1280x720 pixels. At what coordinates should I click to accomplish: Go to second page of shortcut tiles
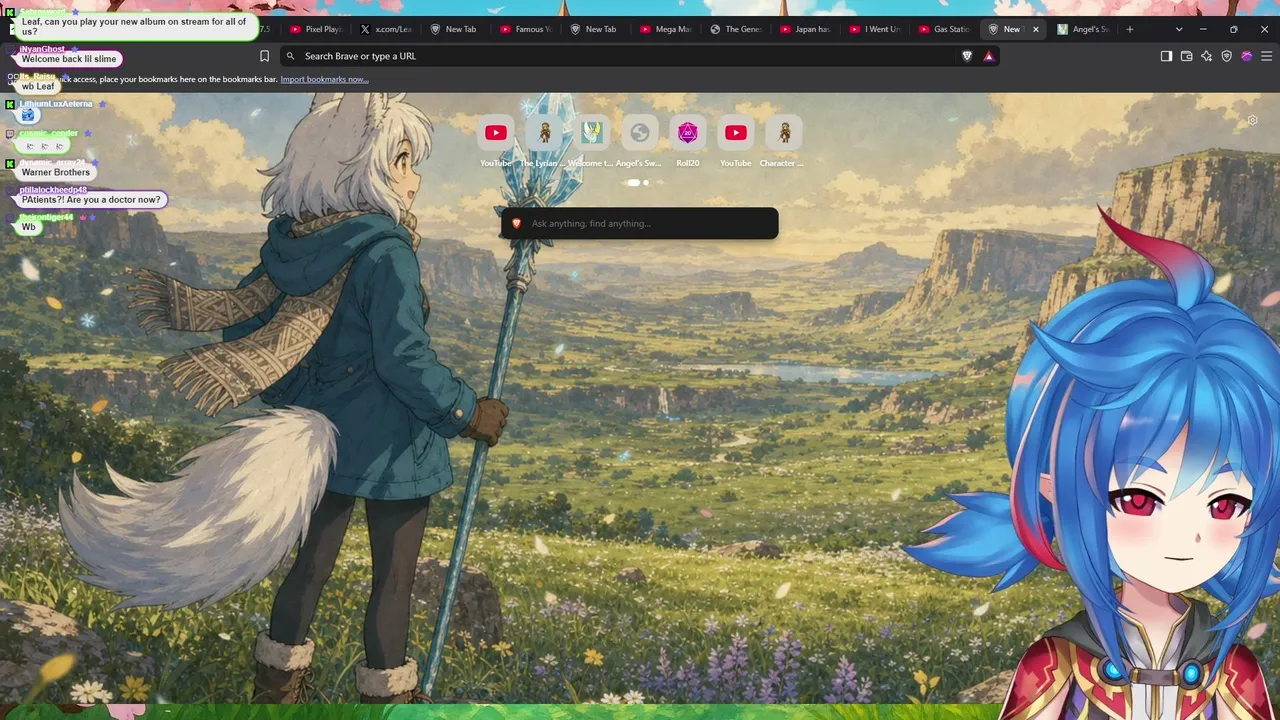click(646, 183)
